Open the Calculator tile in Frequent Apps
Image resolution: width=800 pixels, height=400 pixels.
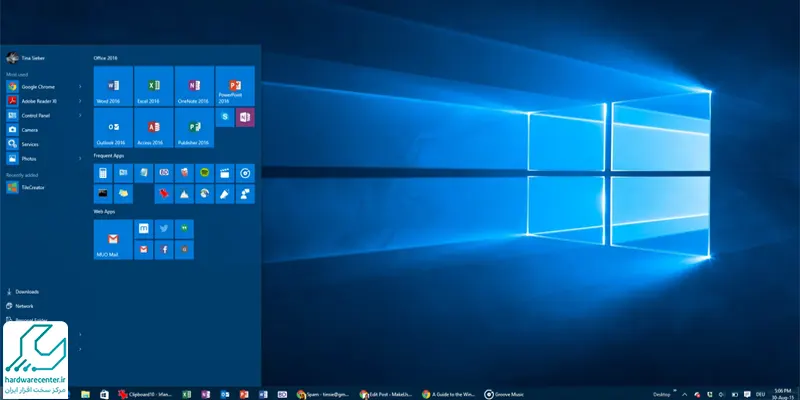(x=103, y=173)
